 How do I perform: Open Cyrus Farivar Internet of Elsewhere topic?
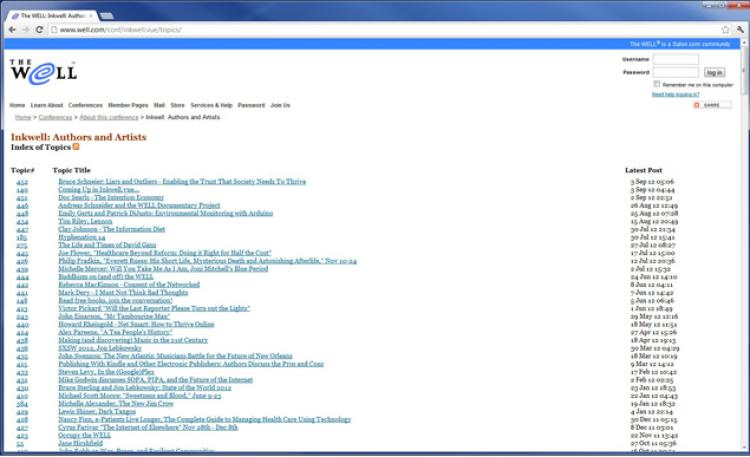point(148,427)
